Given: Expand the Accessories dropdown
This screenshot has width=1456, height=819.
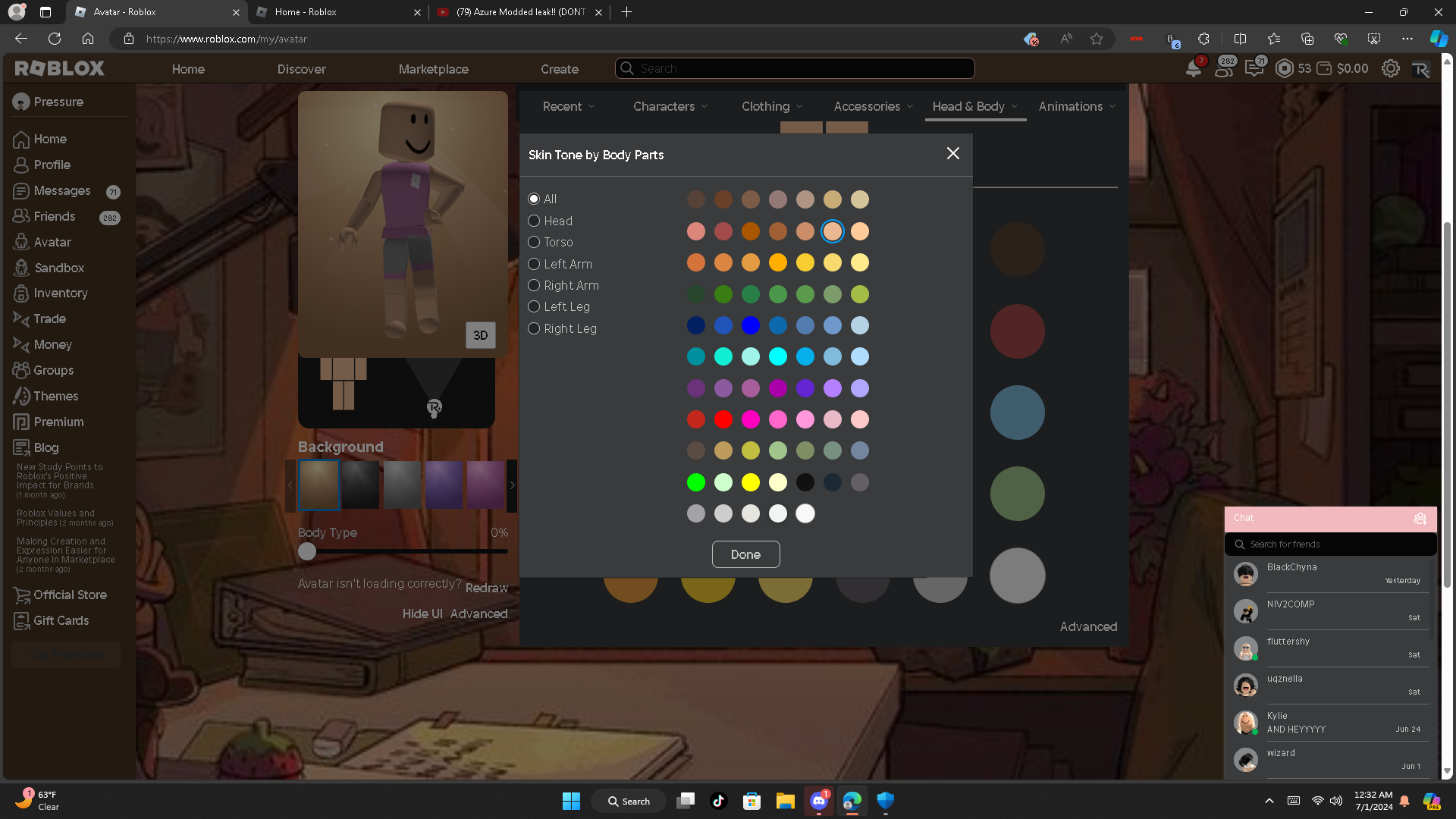Looking at the screenshot, I should click(874, 107).
